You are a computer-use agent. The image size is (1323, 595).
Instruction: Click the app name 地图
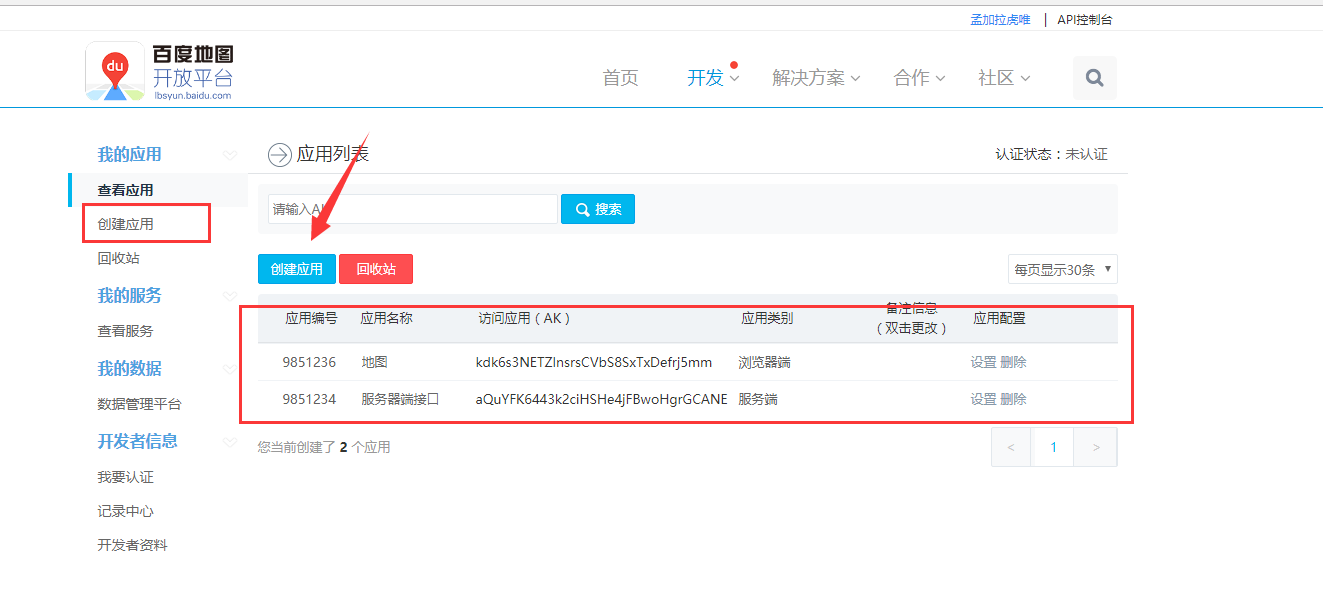tap(374, 362)
